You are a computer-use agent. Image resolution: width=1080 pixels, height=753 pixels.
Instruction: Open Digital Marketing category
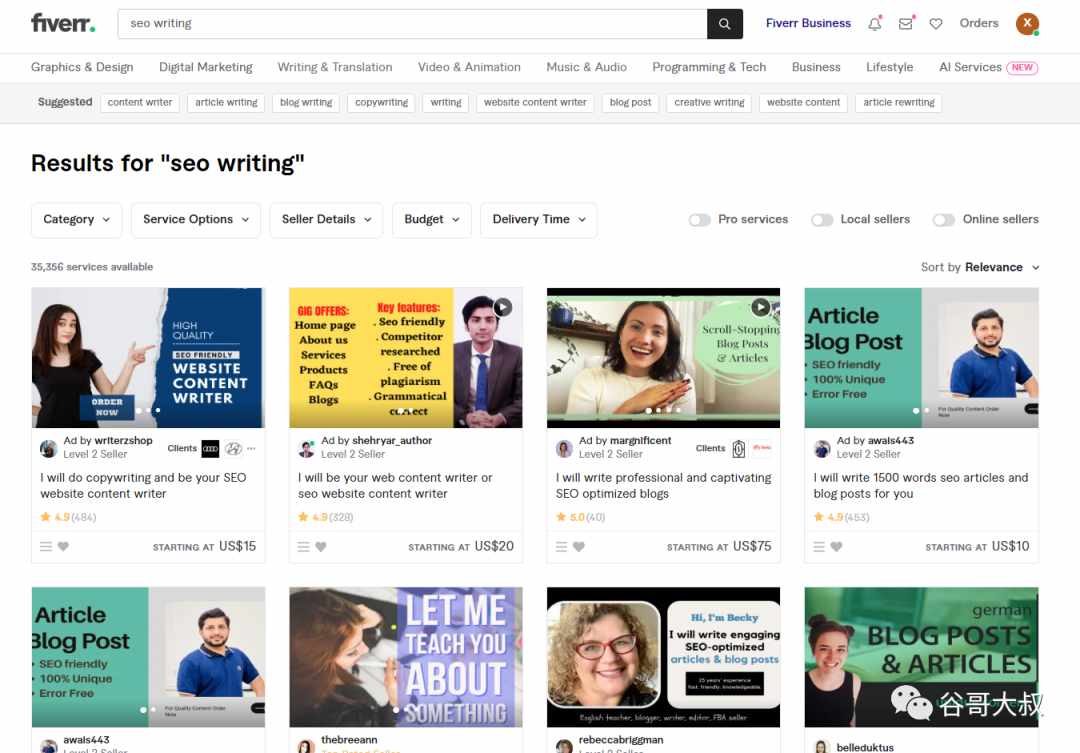click(206, 67)
